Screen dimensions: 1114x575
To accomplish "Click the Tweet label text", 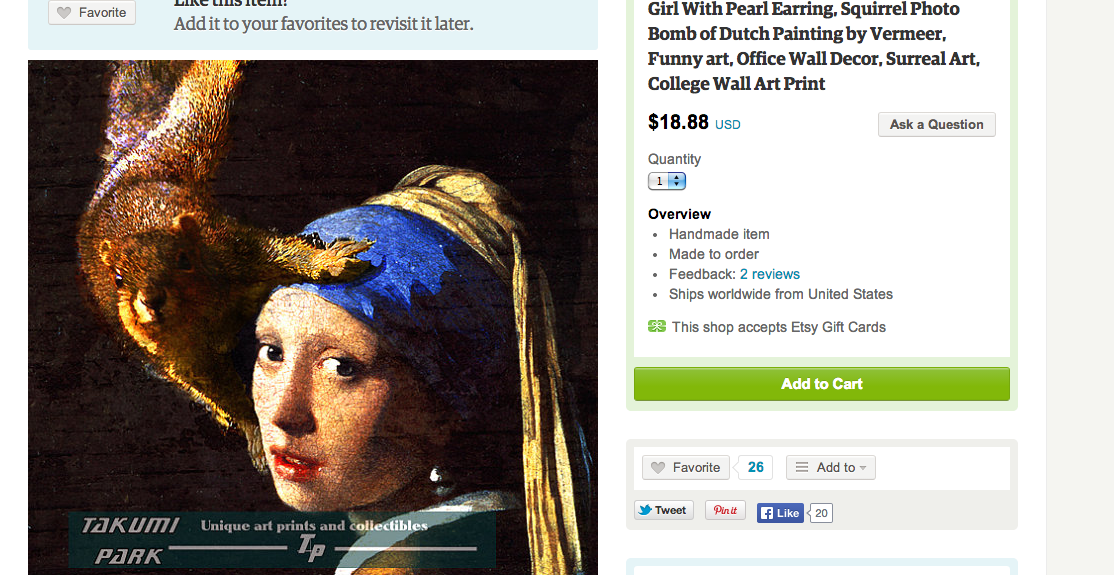I will [x=670, y=511].
